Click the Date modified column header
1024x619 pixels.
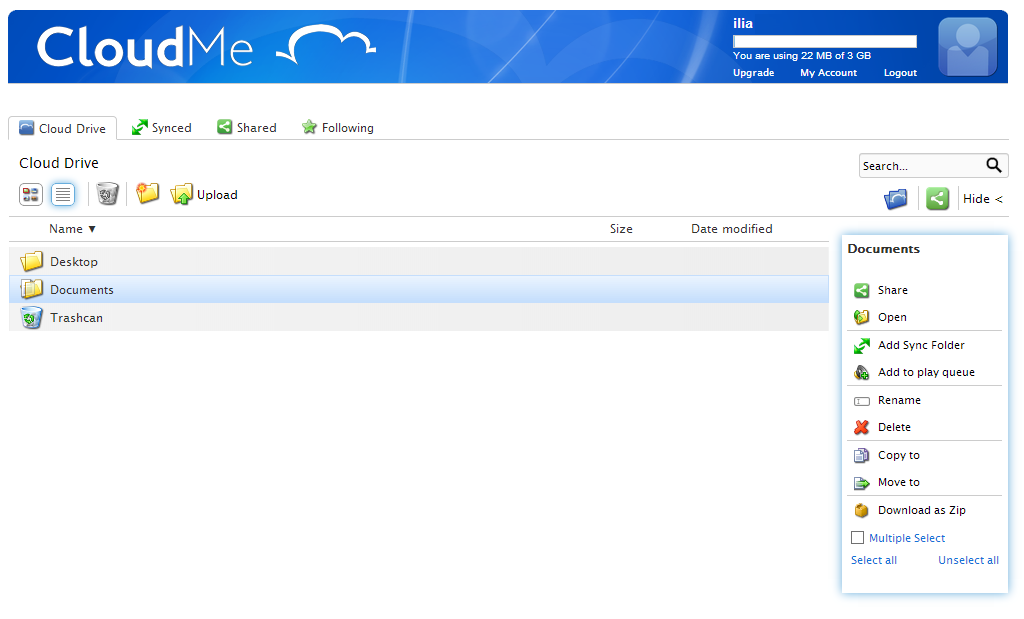[731, 229]
